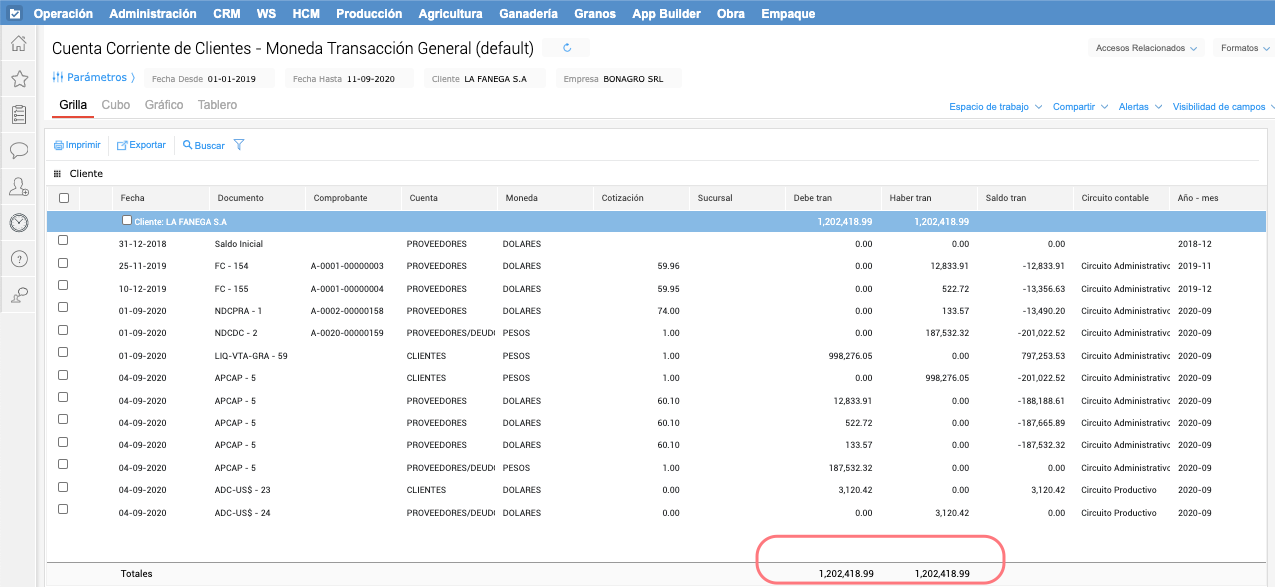Click the home icon in left sidebar
Viewport: 1275px width, 587px height.
[x=18, y=43]
